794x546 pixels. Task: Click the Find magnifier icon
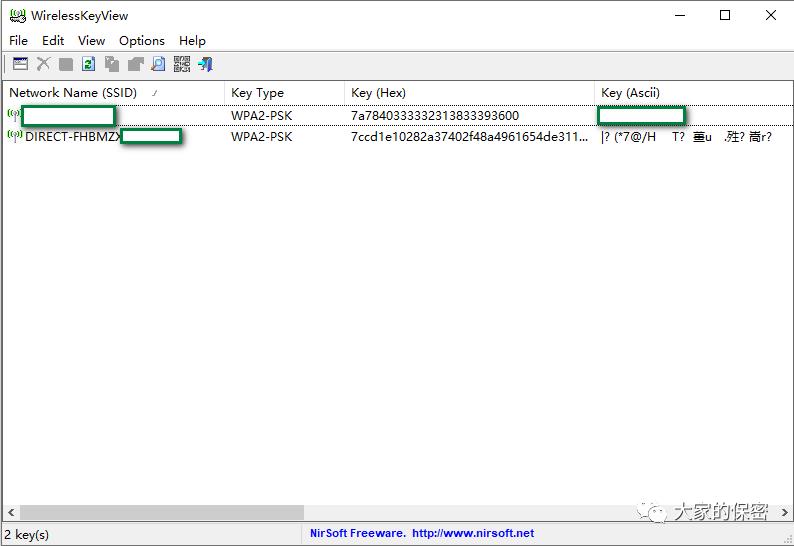[x=158, y=64]
